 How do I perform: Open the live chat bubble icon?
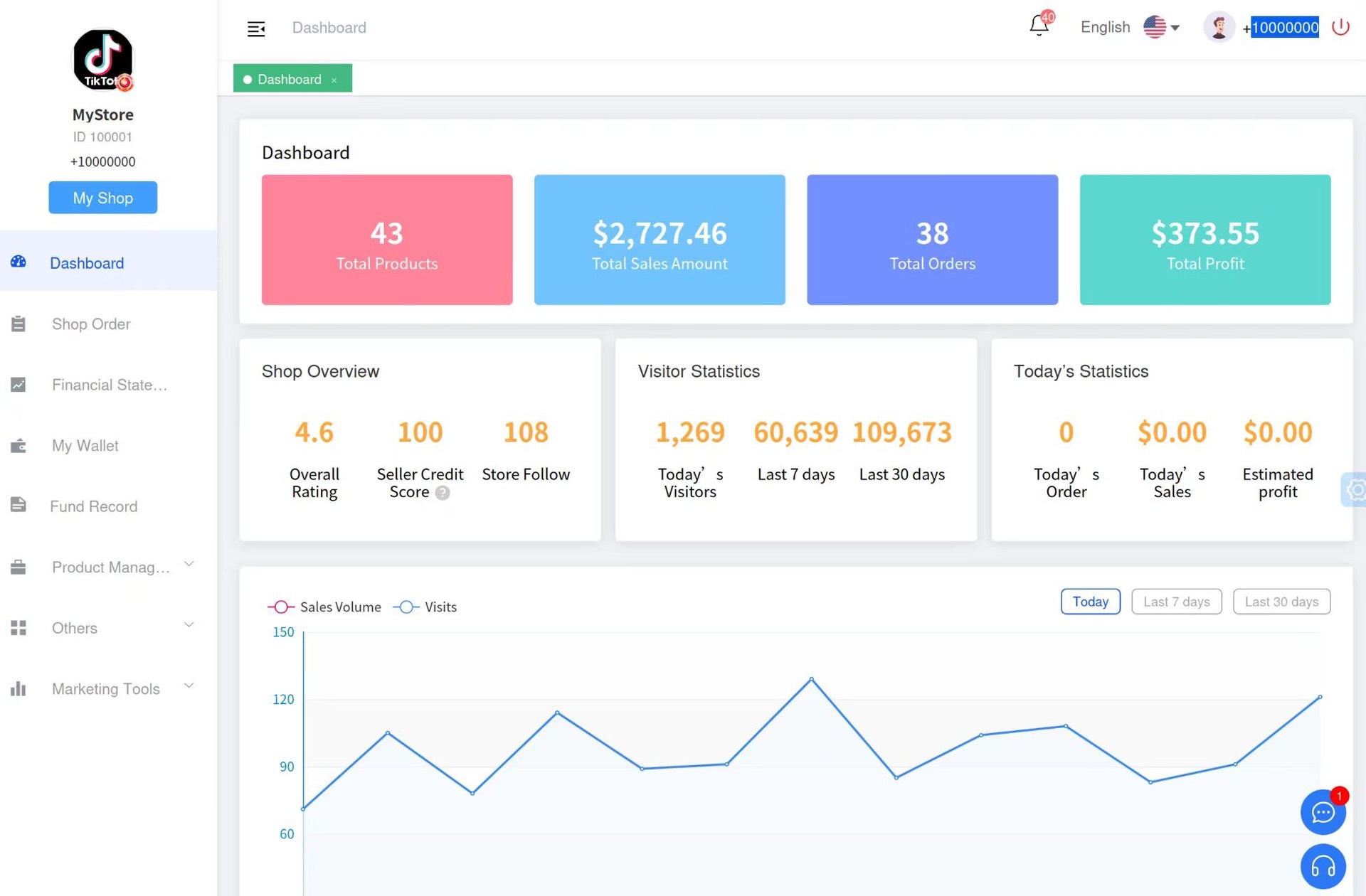coord(1322,812)
